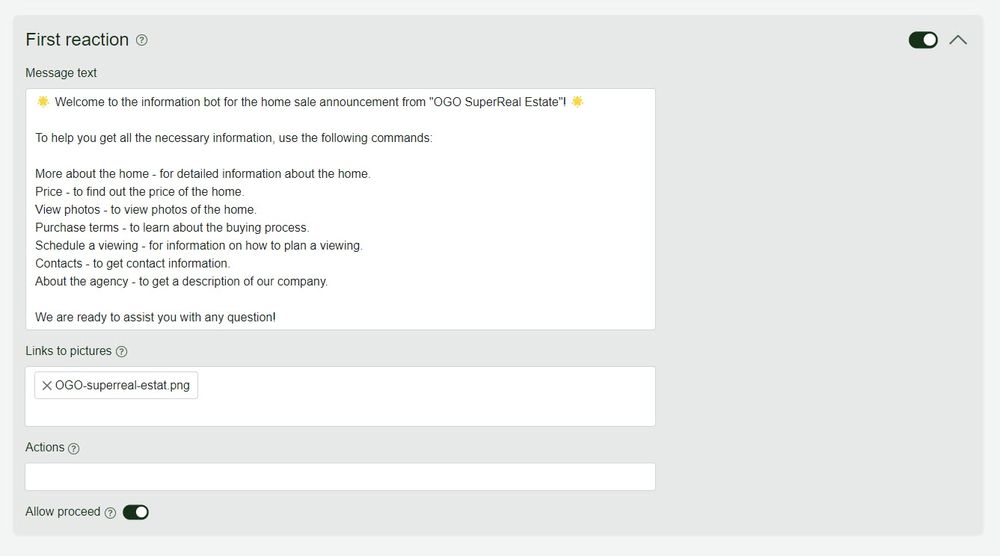This screenshot has height=556, width=1000.
Task: Select the OGO-superreal-estat.png file chip
Action: click(122, 386)
